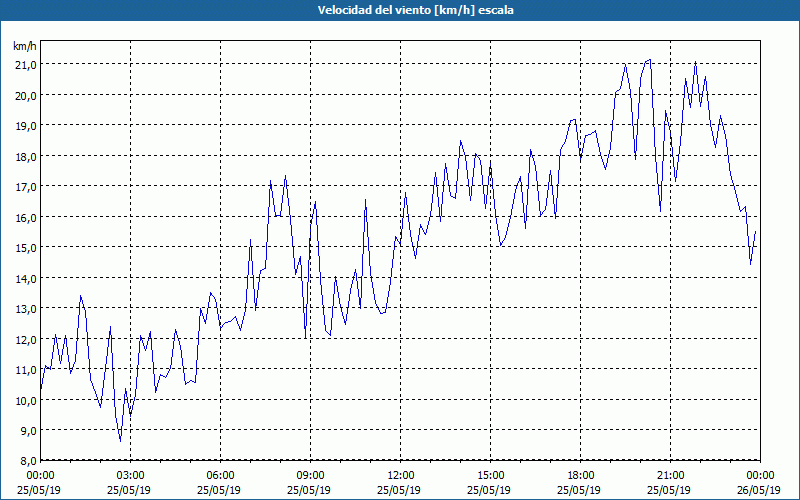Click the '16,0' y-axis value
This screenshot has width=800, height=500.
tap(27, 217)
